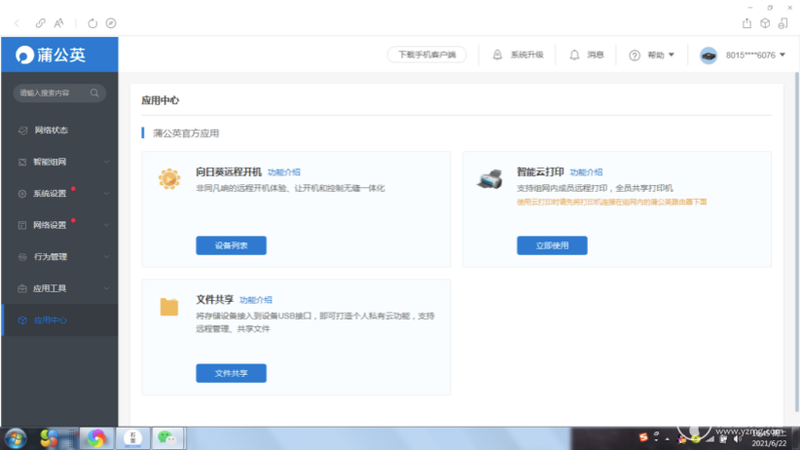Click the 智能云打印 printer icon

tap(490, 179)
